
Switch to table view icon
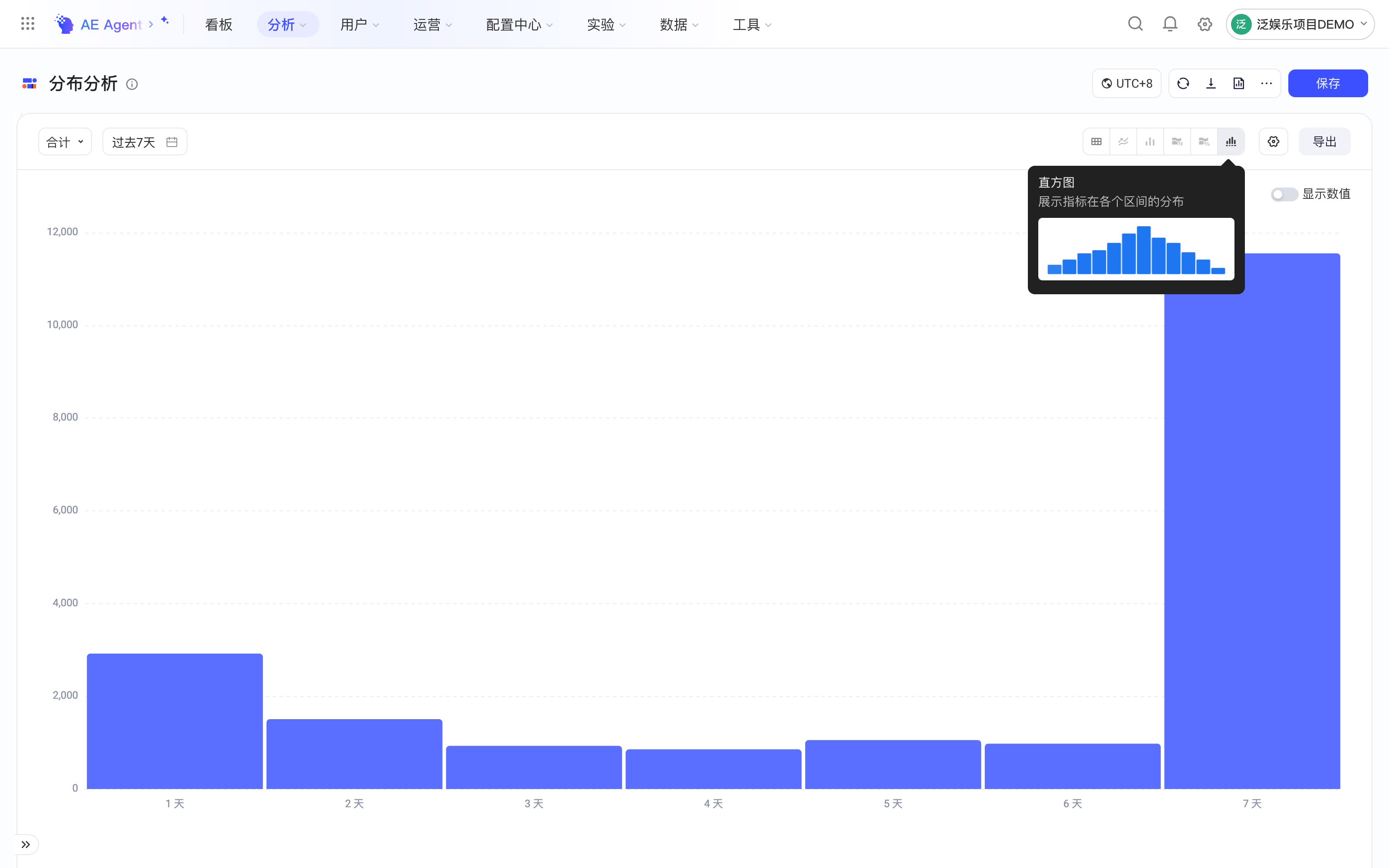(x=1096, y=142)
